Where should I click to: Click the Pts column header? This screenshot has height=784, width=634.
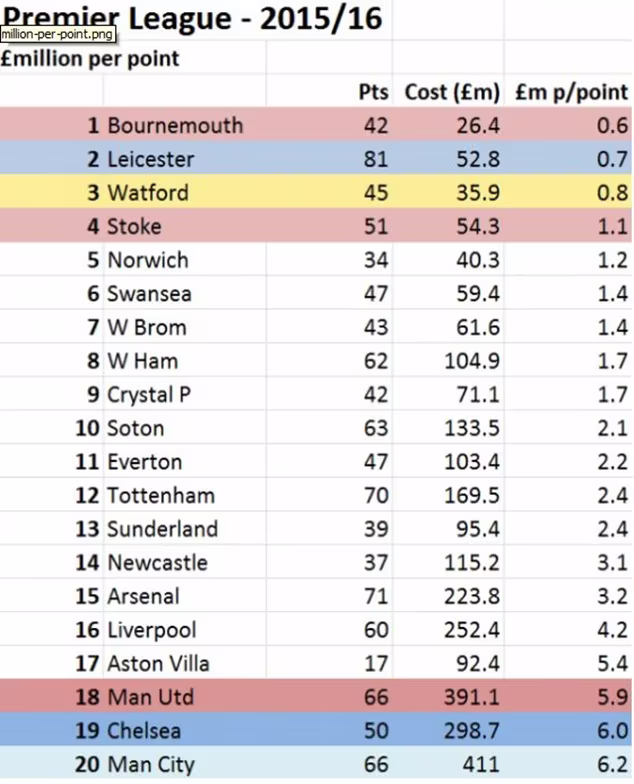[373, 92]
